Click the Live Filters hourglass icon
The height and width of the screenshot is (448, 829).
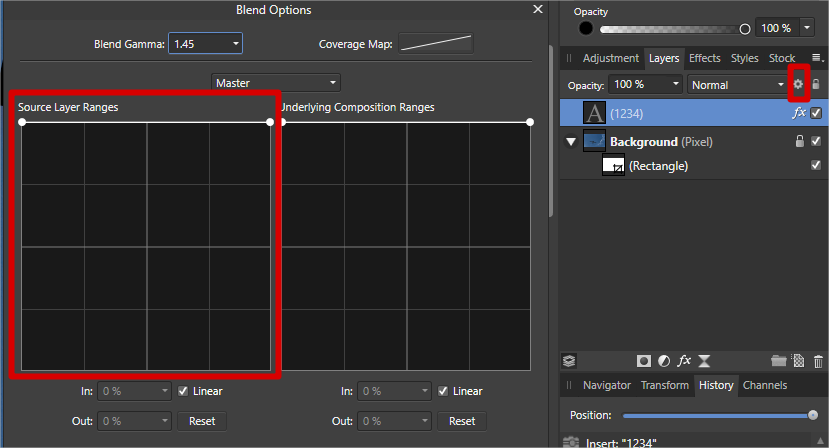tap(704, 361)
